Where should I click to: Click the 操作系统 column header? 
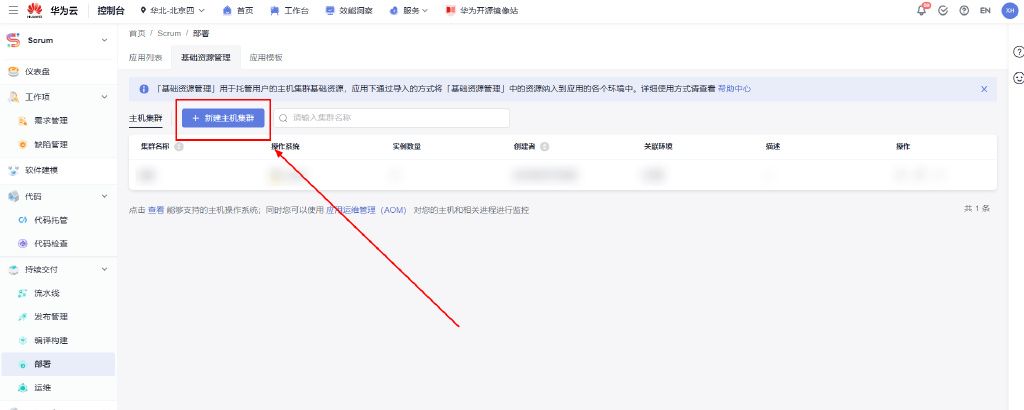[285, 147]
